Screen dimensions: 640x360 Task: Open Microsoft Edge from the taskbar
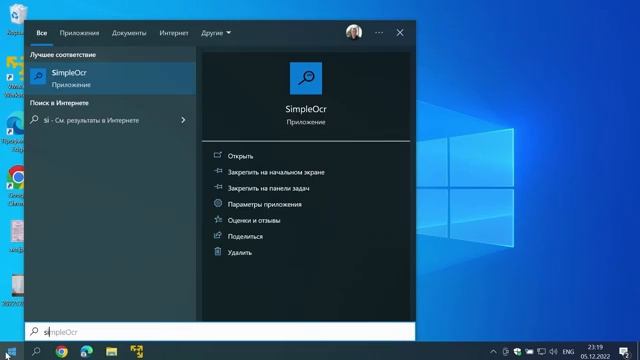point(87,351)
